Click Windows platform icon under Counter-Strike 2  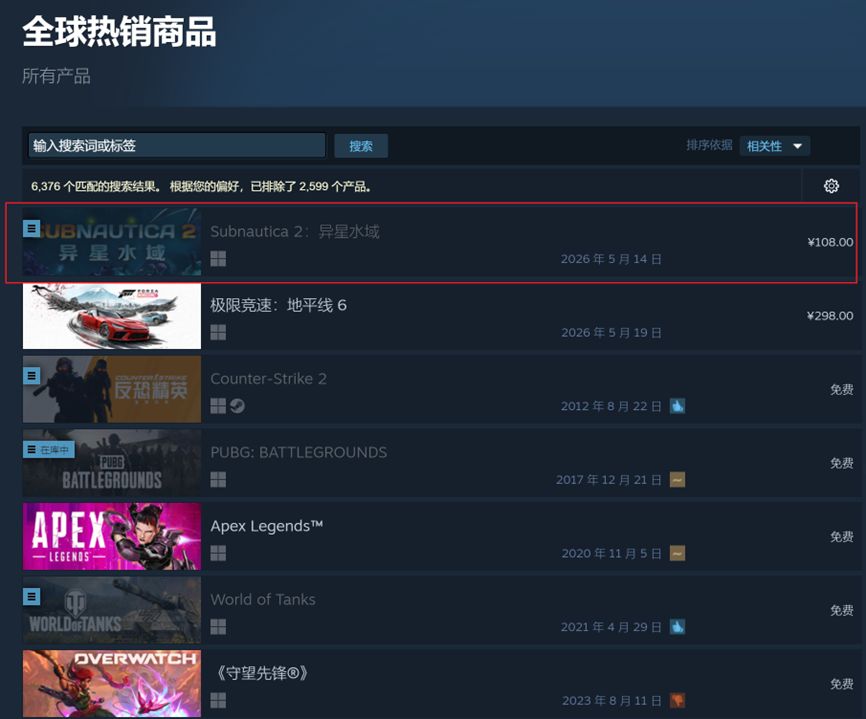(x=218, y=406)
